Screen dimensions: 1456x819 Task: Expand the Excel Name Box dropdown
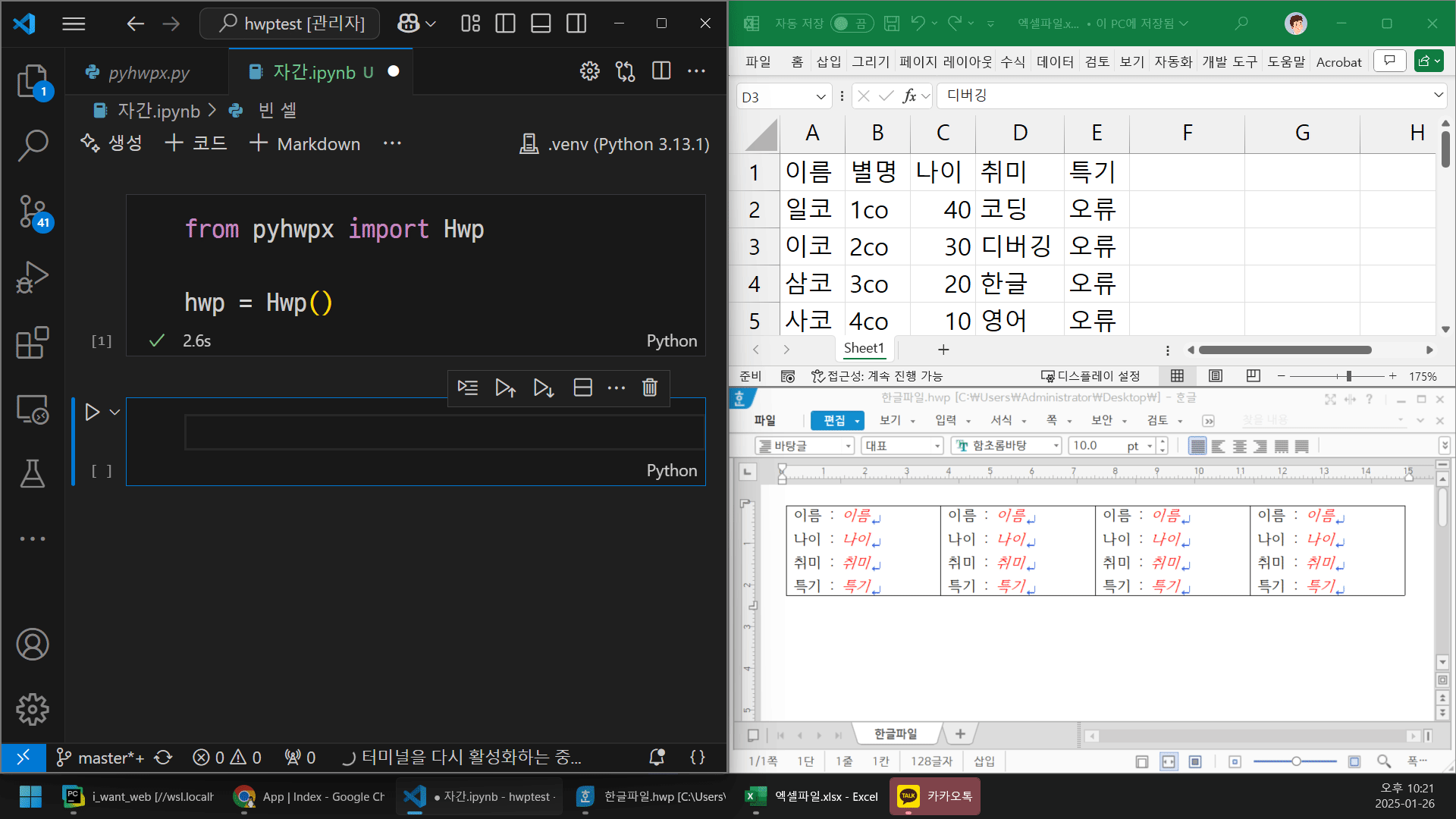(821, 97)
